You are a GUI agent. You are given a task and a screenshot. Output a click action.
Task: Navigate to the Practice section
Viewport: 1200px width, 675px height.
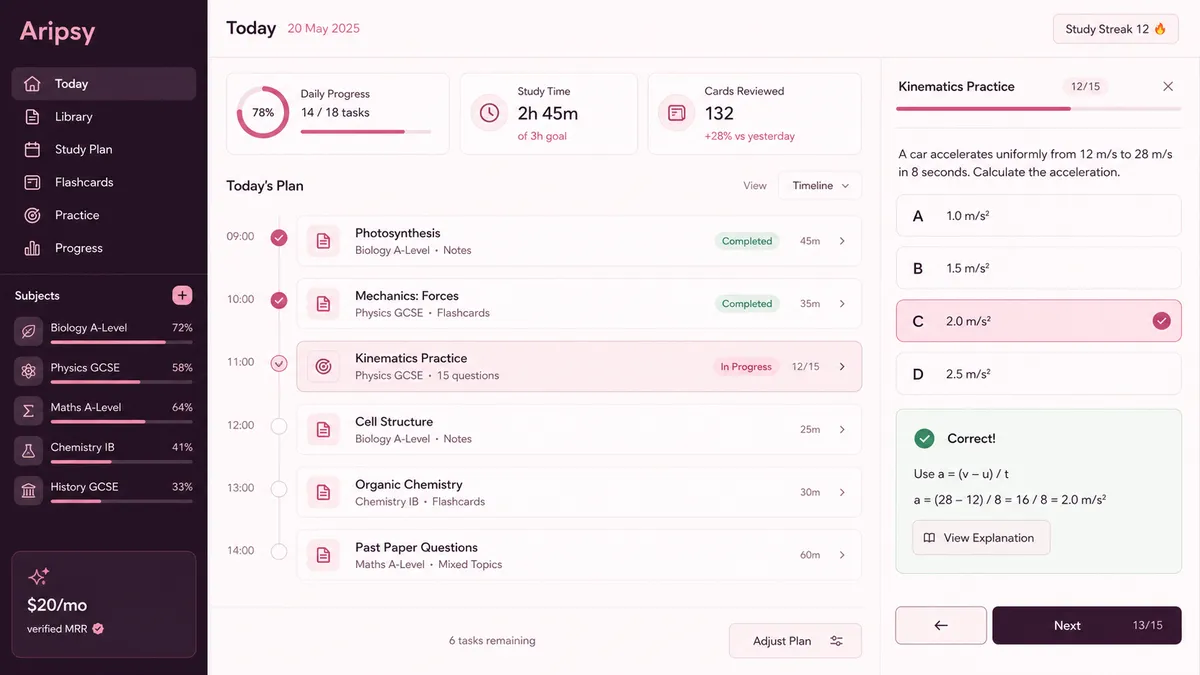(x=104, y=215)
